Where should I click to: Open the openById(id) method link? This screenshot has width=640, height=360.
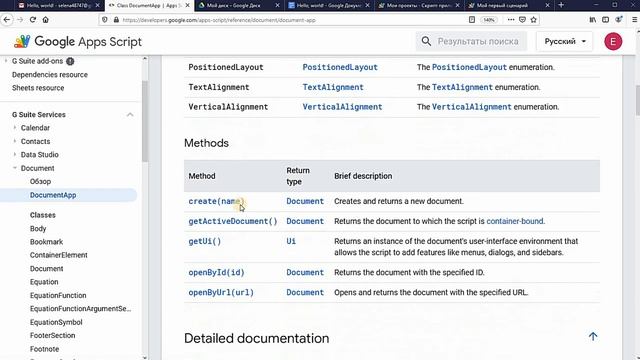[216, 272]
